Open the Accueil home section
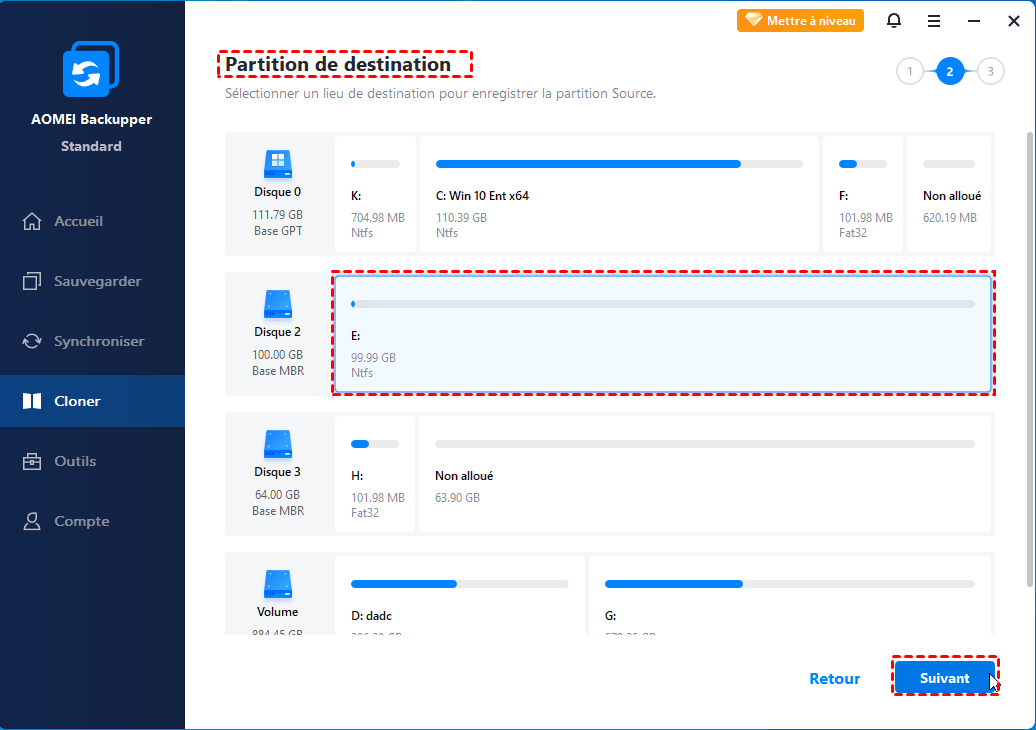Viewport: 1036px width, 730px height. coord(92,221)
